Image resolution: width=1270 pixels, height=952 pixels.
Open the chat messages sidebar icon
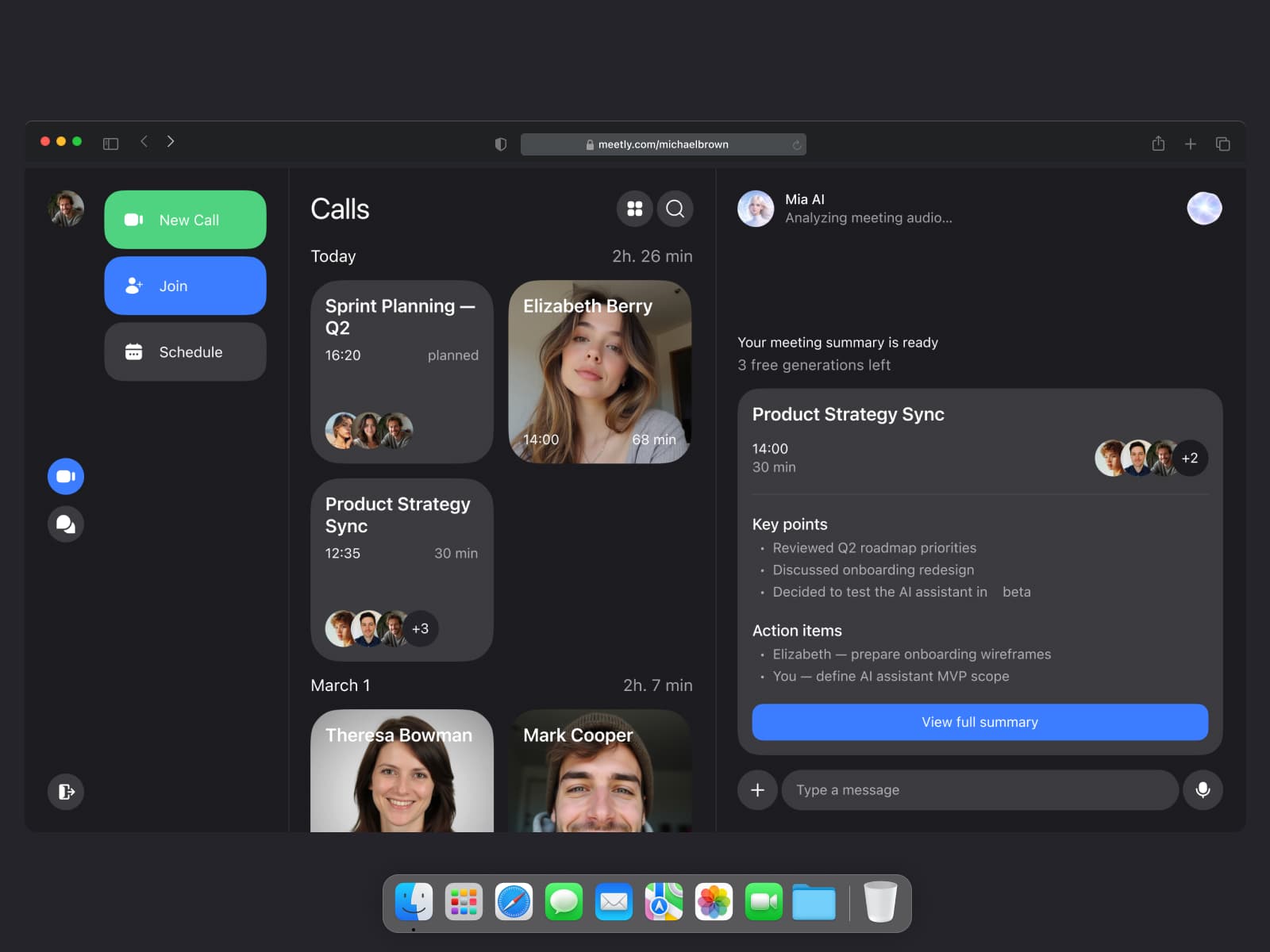pos(66,524)
